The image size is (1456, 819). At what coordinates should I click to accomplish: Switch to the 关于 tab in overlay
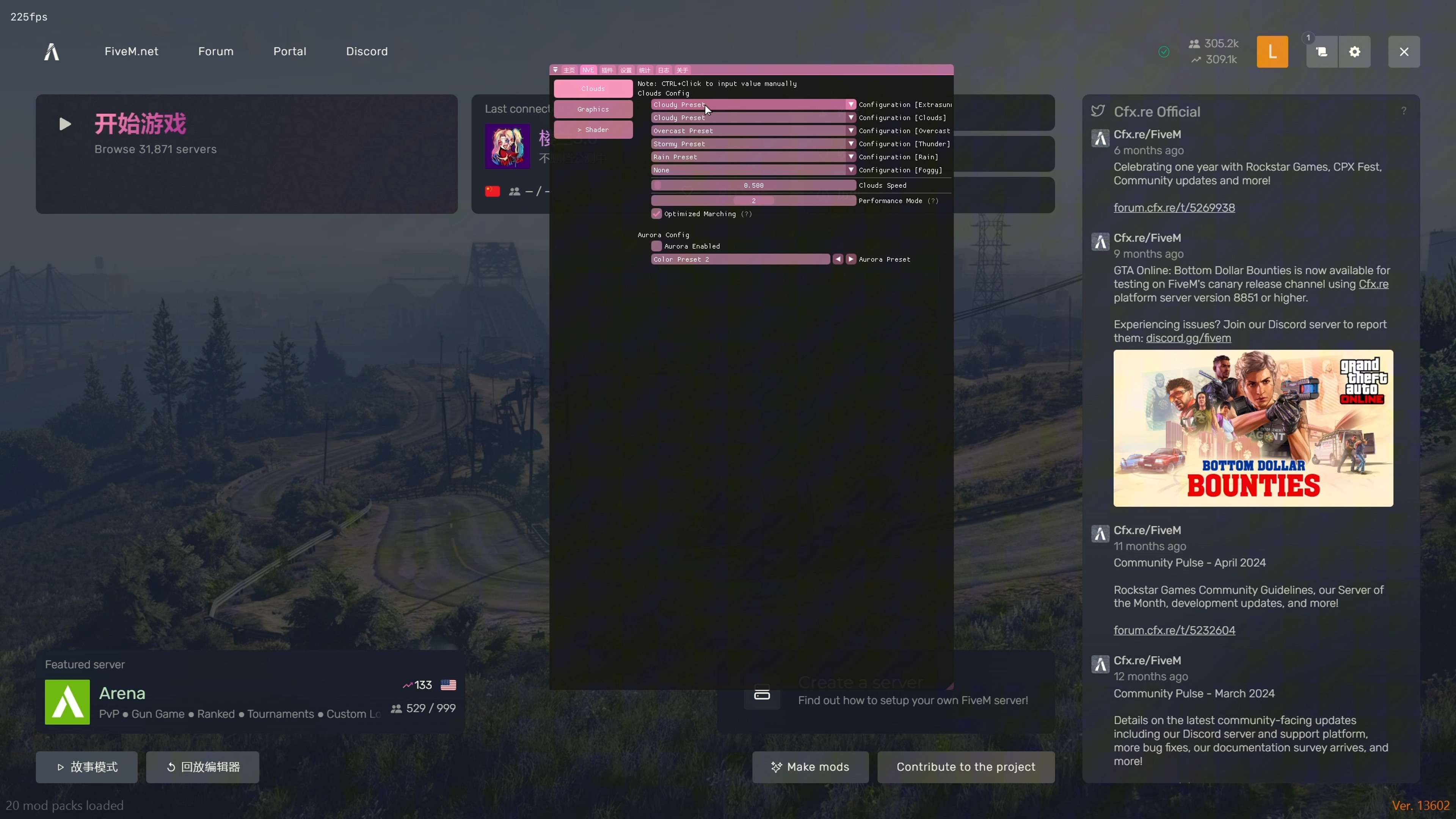click(682, 70)
